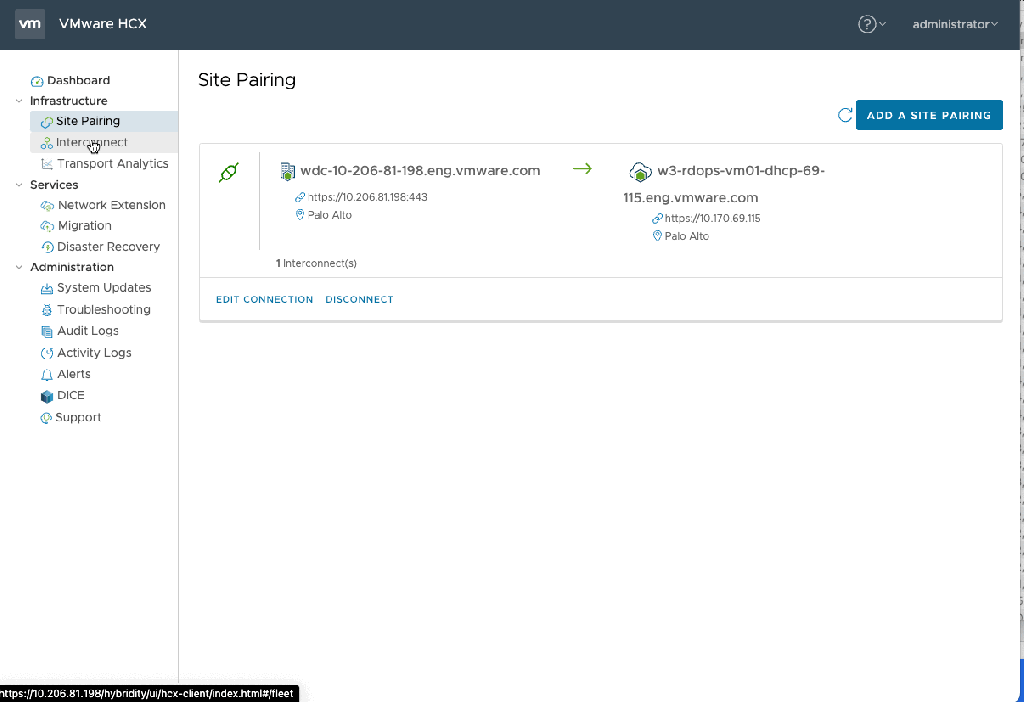Click the Network Extension icon

pyautogui.click(x=47, y=206)
